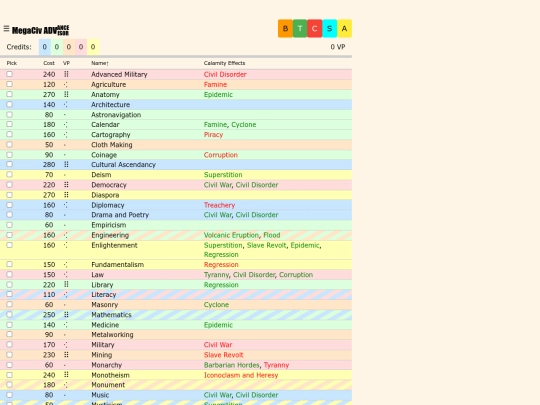This screenshot has height=405, width=540.
Task: Click the MegaCiv Advisor logo
Action: pos(40,30)
